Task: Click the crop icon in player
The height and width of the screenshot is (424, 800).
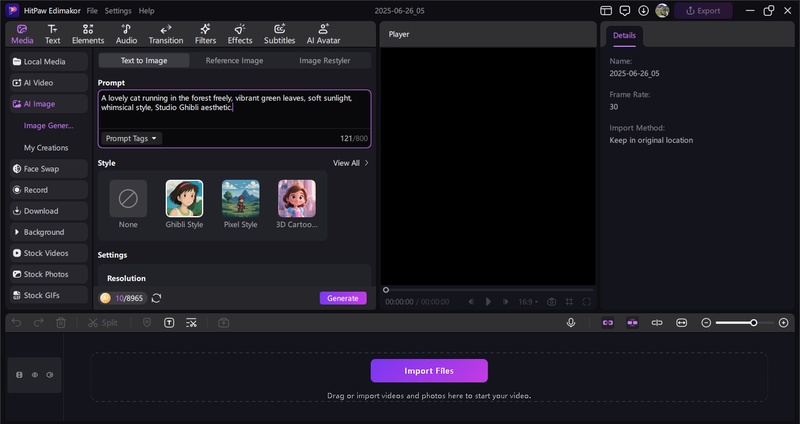Action: [569, 302]
